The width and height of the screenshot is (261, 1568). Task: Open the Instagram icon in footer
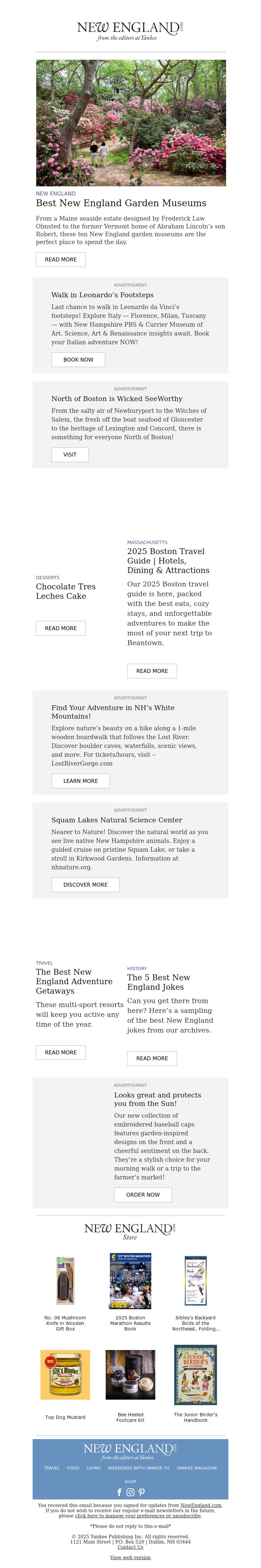click(x=130, y=1492)
